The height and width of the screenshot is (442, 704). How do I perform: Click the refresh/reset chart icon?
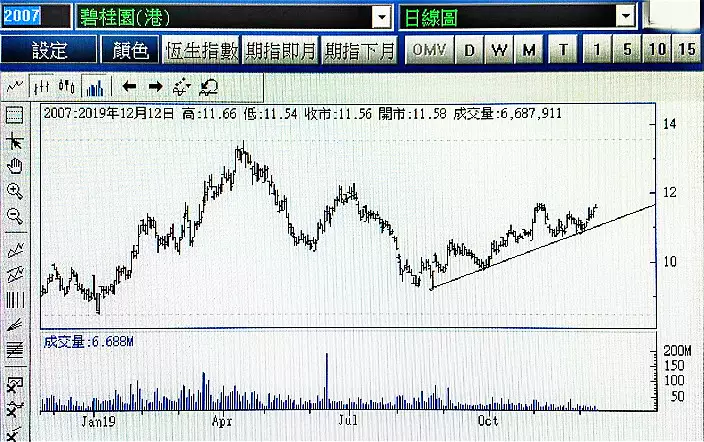[x=209, y=86]
